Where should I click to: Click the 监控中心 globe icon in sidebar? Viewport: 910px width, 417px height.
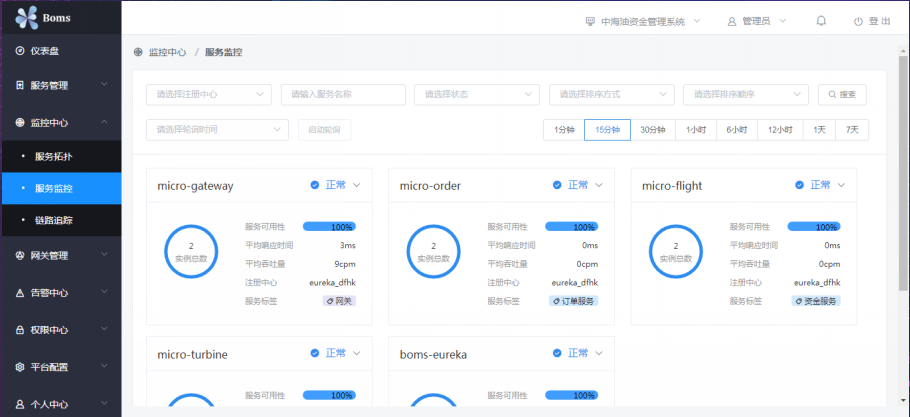20,123
